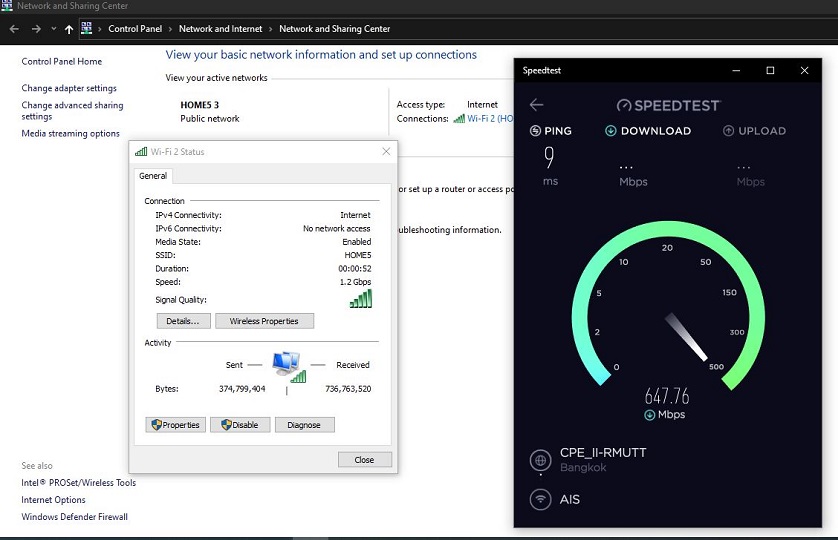Maximize the Speedtest window
The height and width of the screenshot is (540, 838).
tap(770, 71)
